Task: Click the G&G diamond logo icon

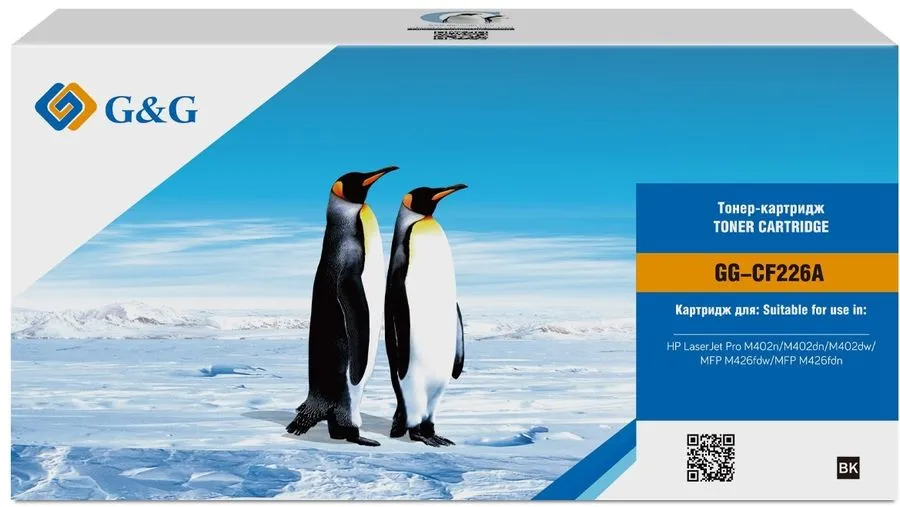Action: (x=64, y=105)
